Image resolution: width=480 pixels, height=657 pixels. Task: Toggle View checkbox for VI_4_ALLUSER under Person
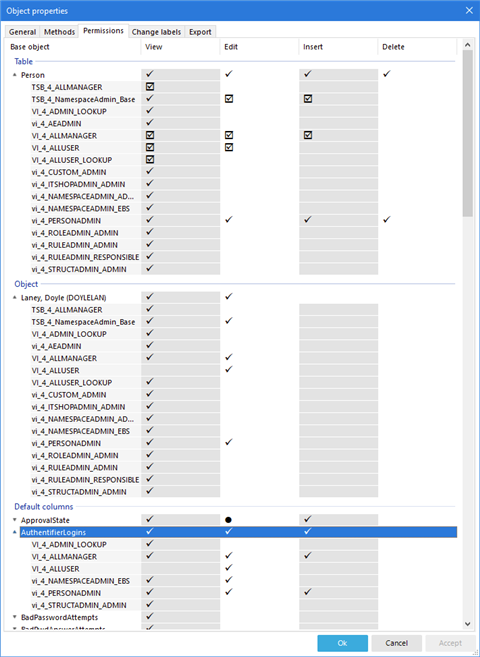pos(150,147)
